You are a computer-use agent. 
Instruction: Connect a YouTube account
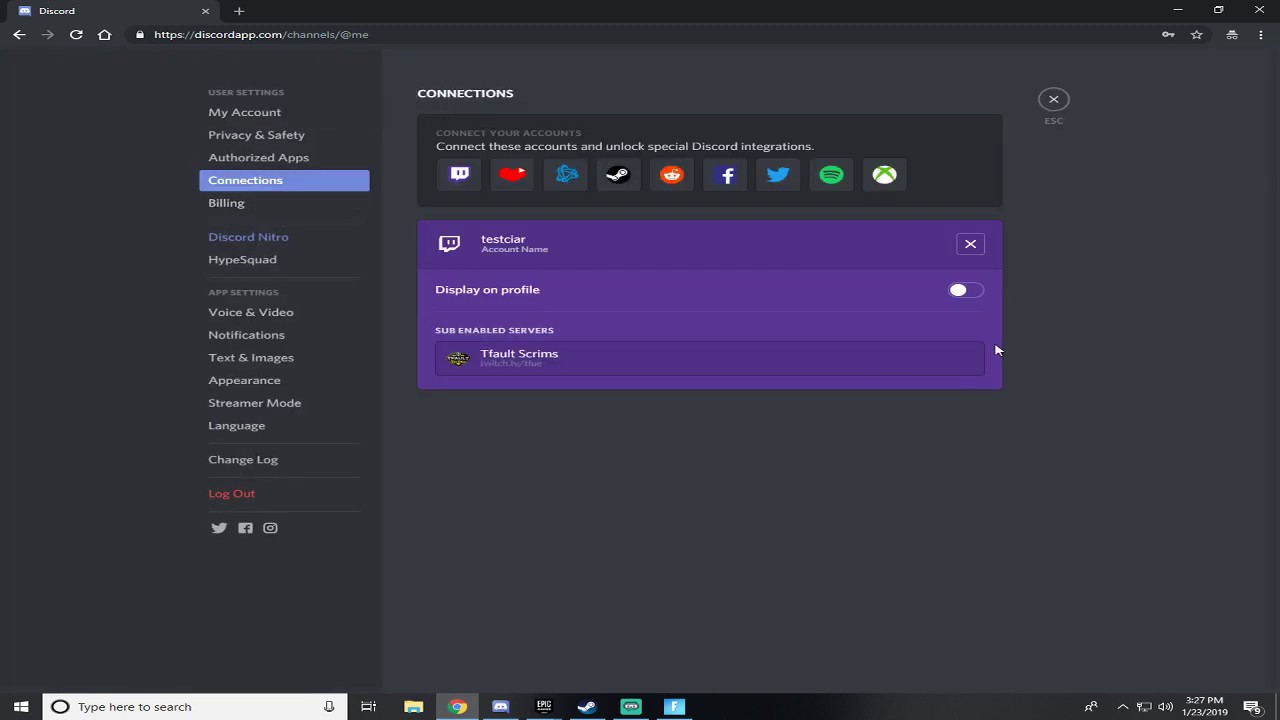click(x=513, y=174)
